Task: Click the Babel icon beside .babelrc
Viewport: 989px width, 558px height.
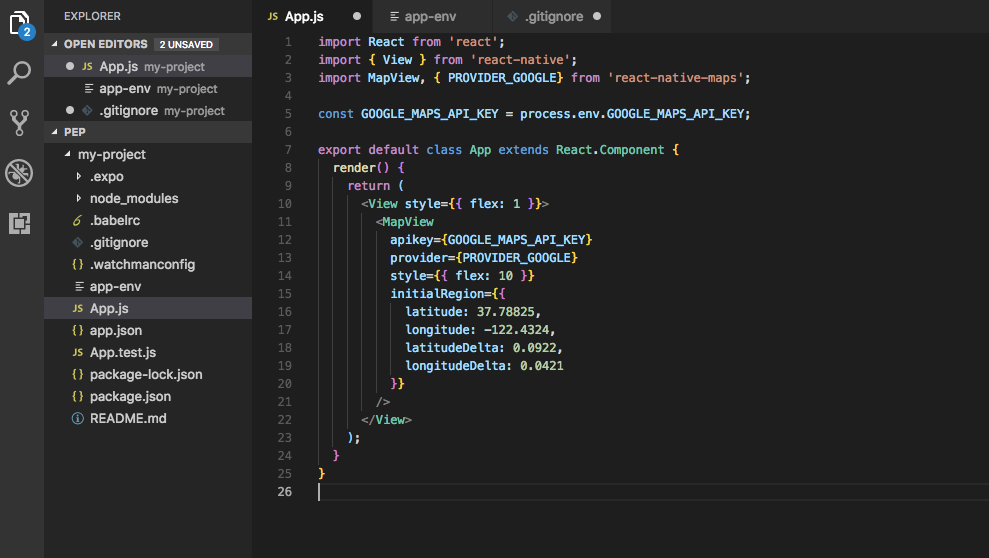Action: point(78,220)
